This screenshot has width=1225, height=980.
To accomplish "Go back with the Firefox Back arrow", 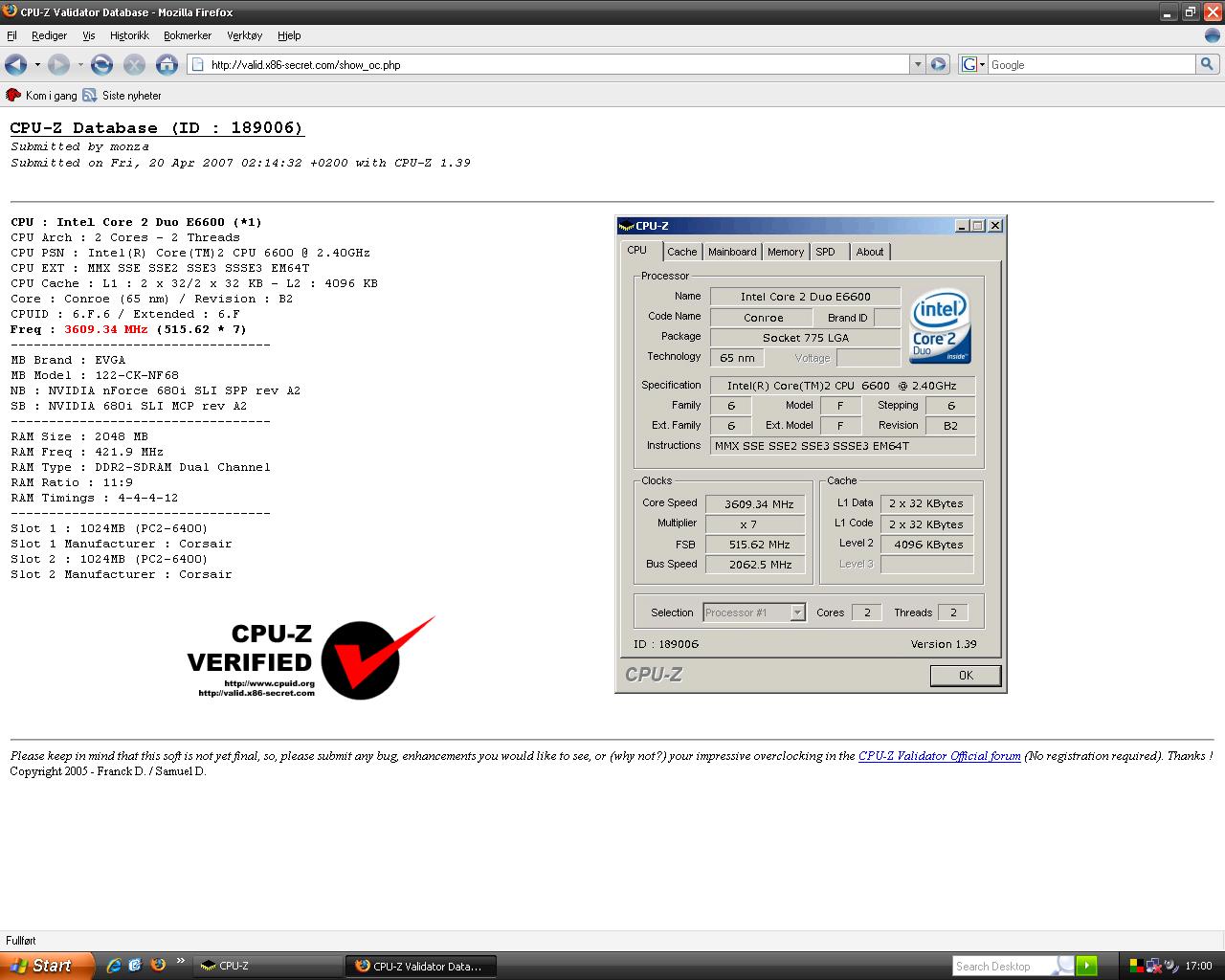I will (x=15, y=64).
